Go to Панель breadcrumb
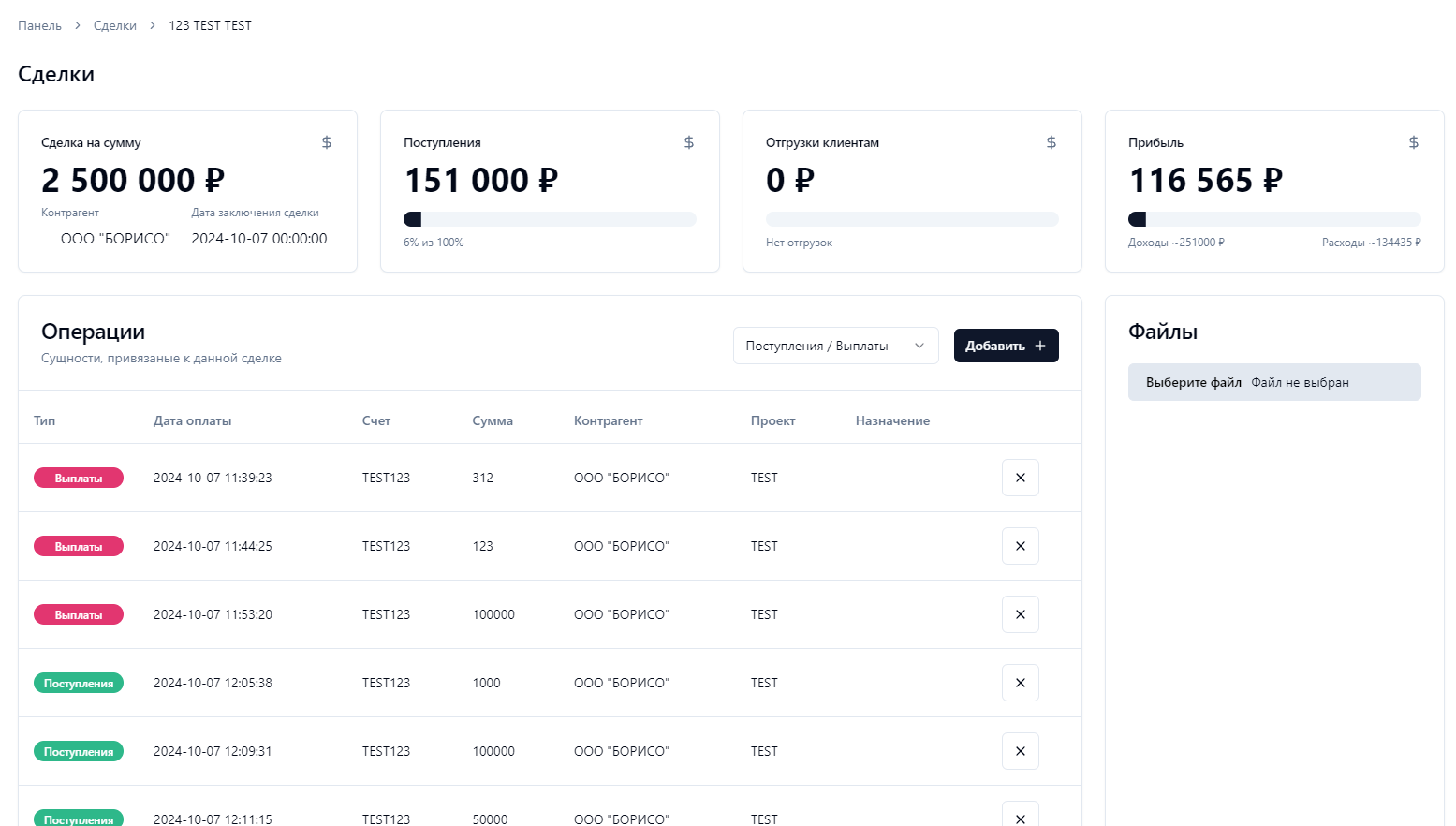The width and height of the screenshot is (1456, 826). point(39,25)
